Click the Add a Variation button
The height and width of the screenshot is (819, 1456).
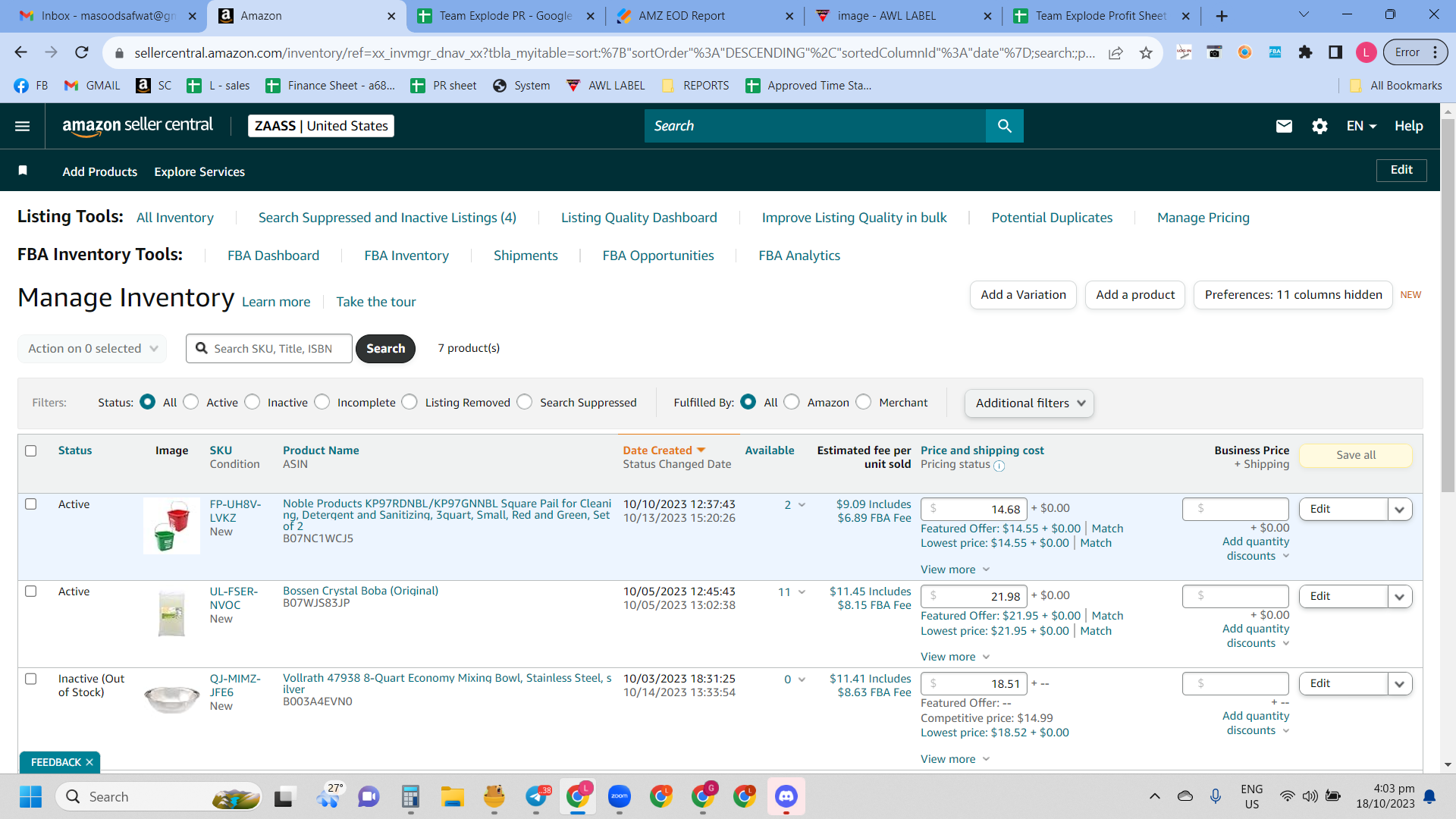click(x=1023, y=295)
